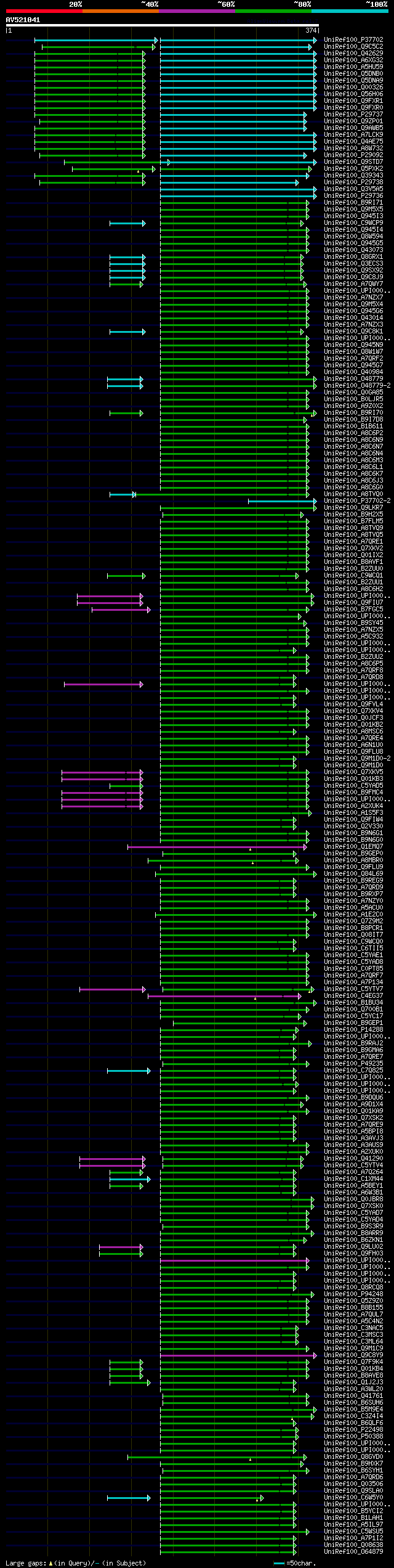This screenshot has height=1568, width=394.
Task: Select the UniRef100_C1XM44 label
Action: 353,1179
